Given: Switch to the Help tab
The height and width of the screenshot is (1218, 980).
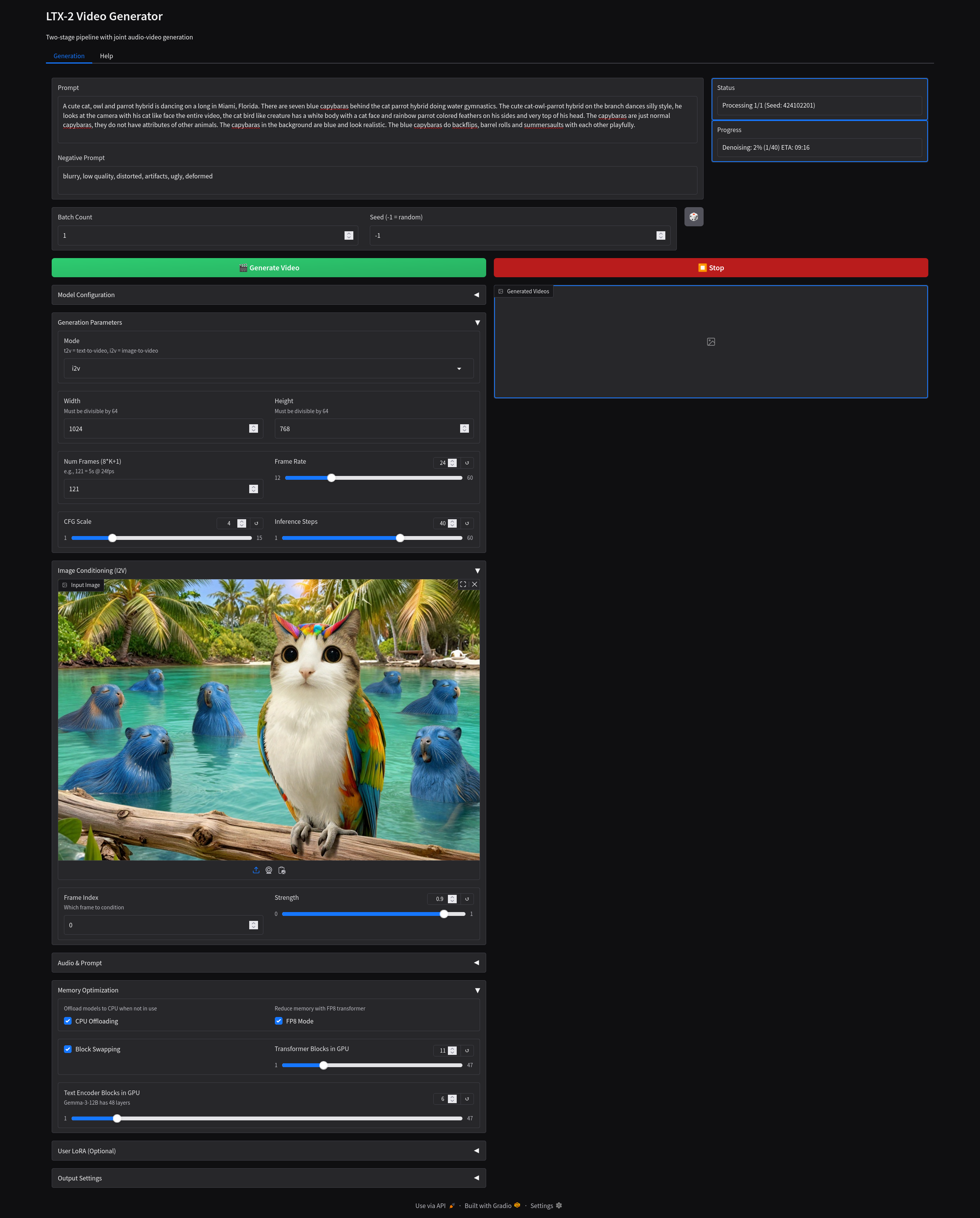Looking at the screenshot, I should 106,56.
